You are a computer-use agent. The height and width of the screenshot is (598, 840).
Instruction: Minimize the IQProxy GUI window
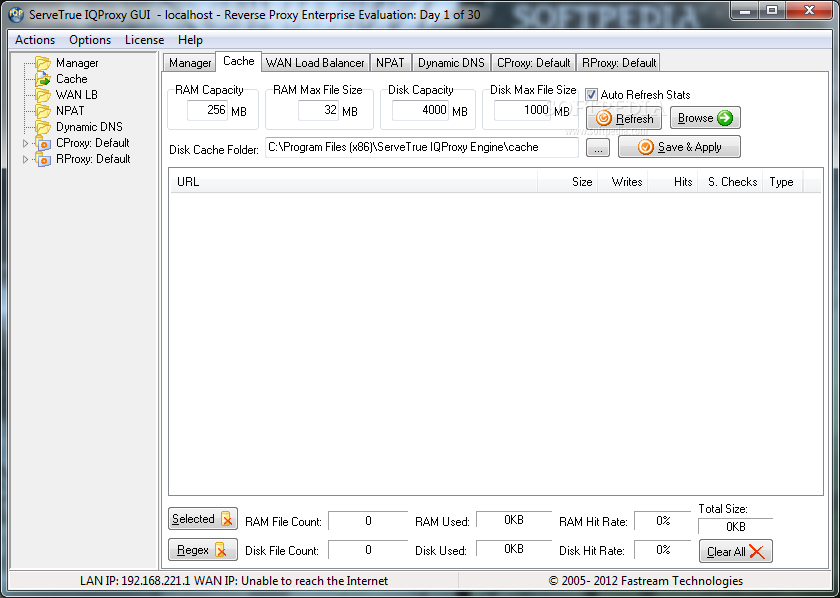(745, 10)
